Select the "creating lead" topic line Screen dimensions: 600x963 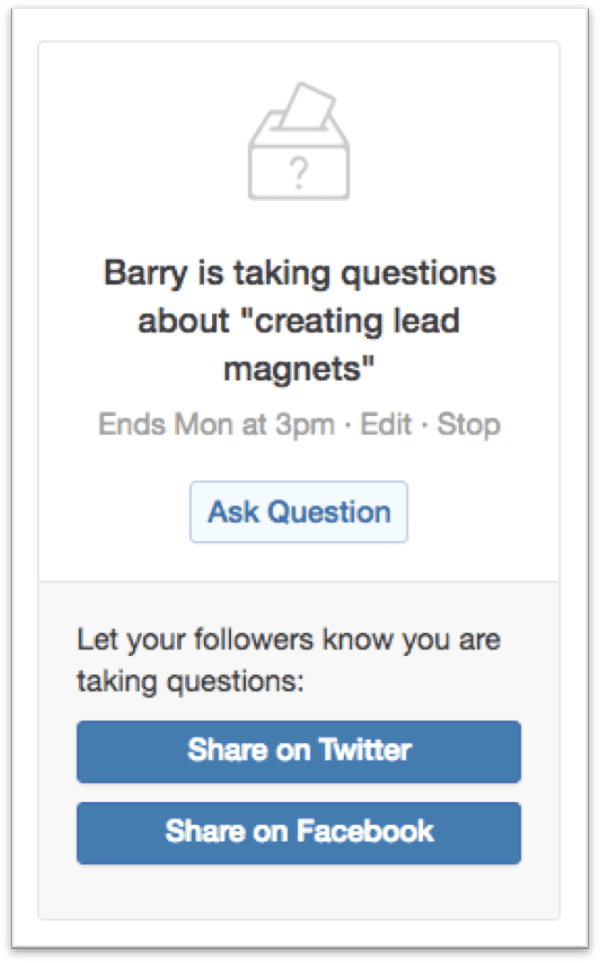coord(299,321)
